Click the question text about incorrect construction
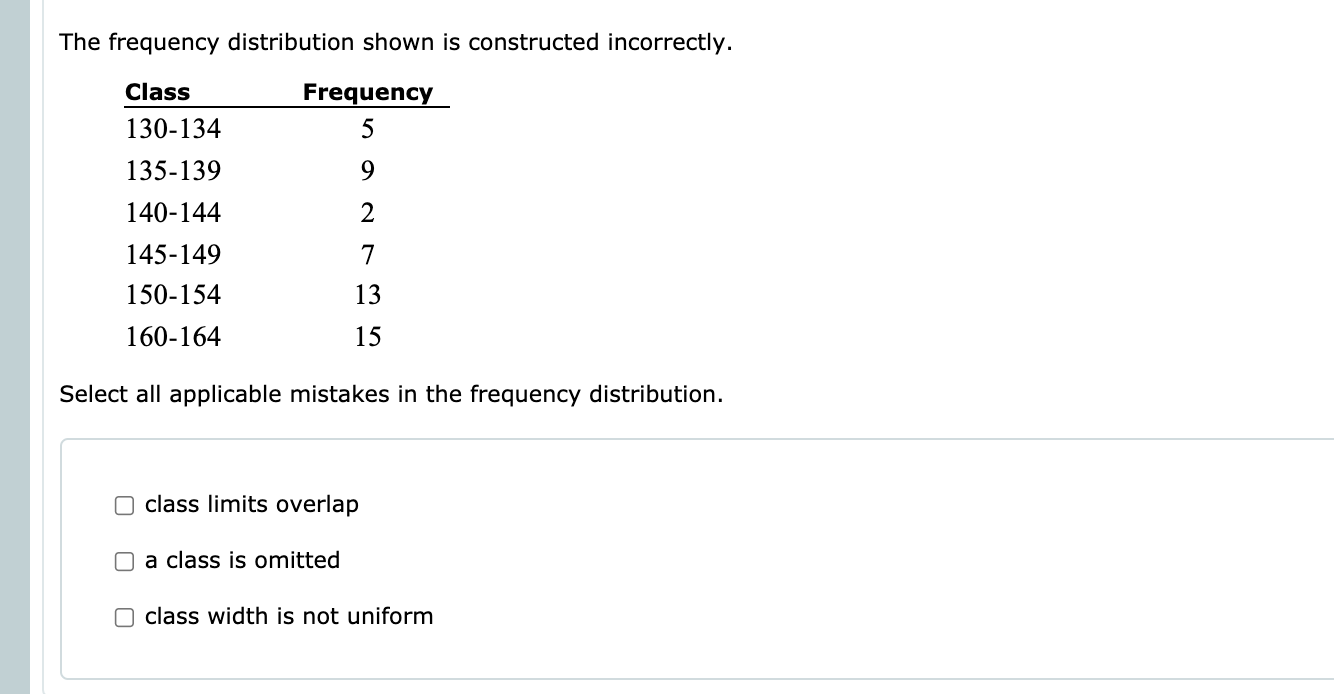The height and width of the screenshot is (694, 1334). pyautogui.click(x=396, y=42)
